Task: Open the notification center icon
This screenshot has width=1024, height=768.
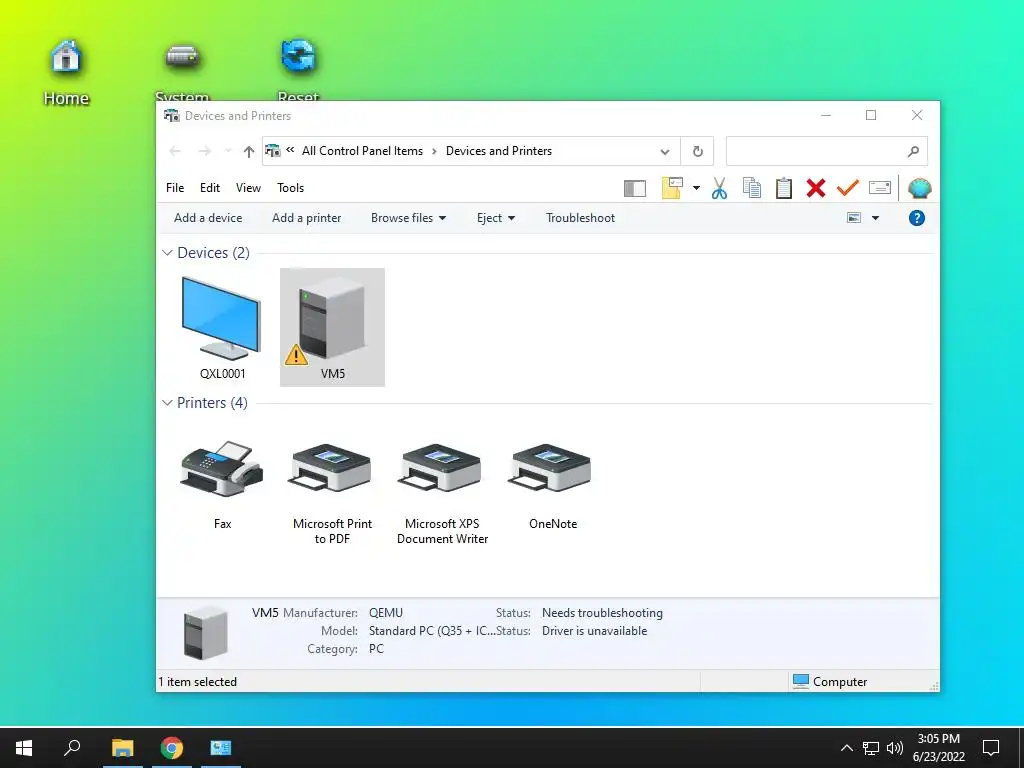Action: [991, 747]
